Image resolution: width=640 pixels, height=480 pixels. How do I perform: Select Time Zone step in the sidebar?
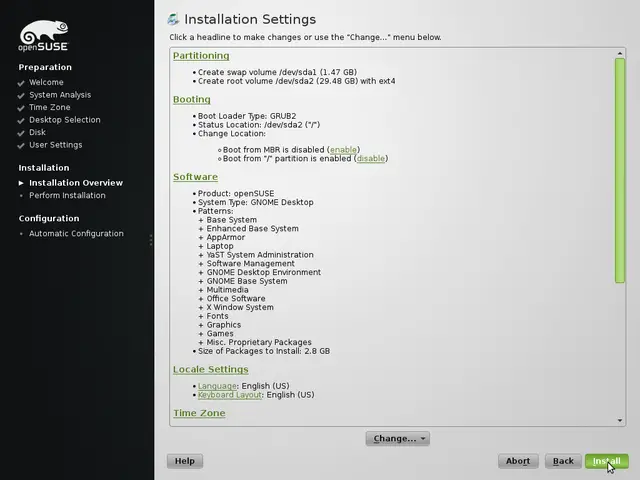[x=49, y=107]
